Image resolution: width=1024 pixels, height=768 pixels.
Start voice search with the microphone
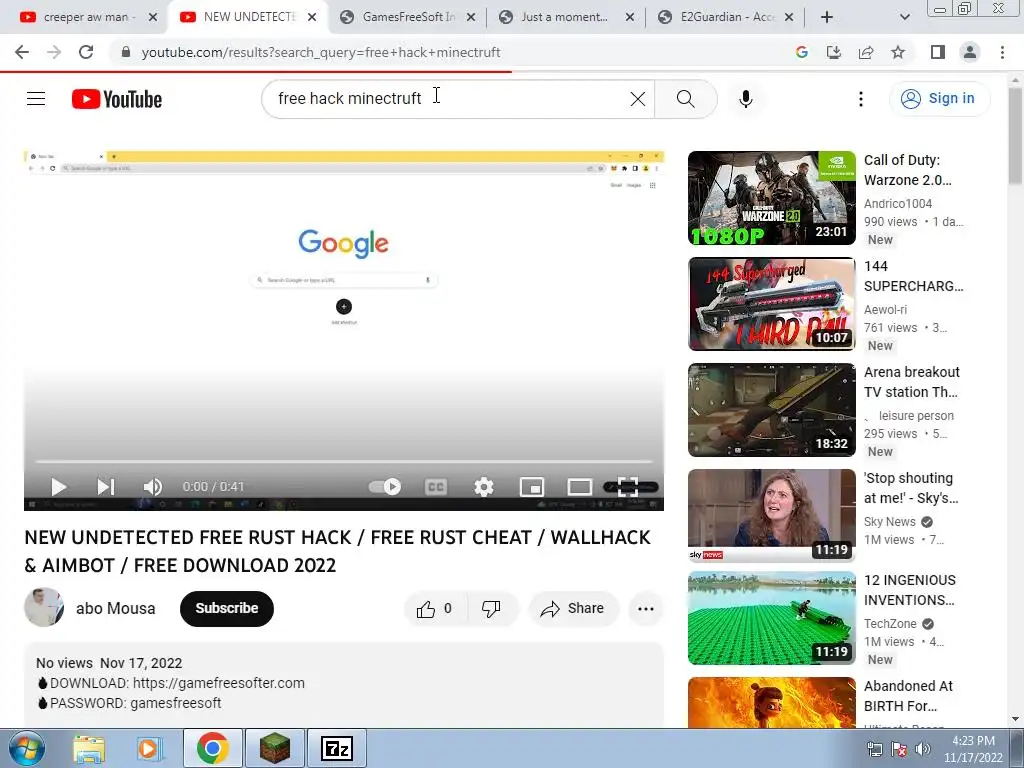pyautogui.click(x=746, y=99)
